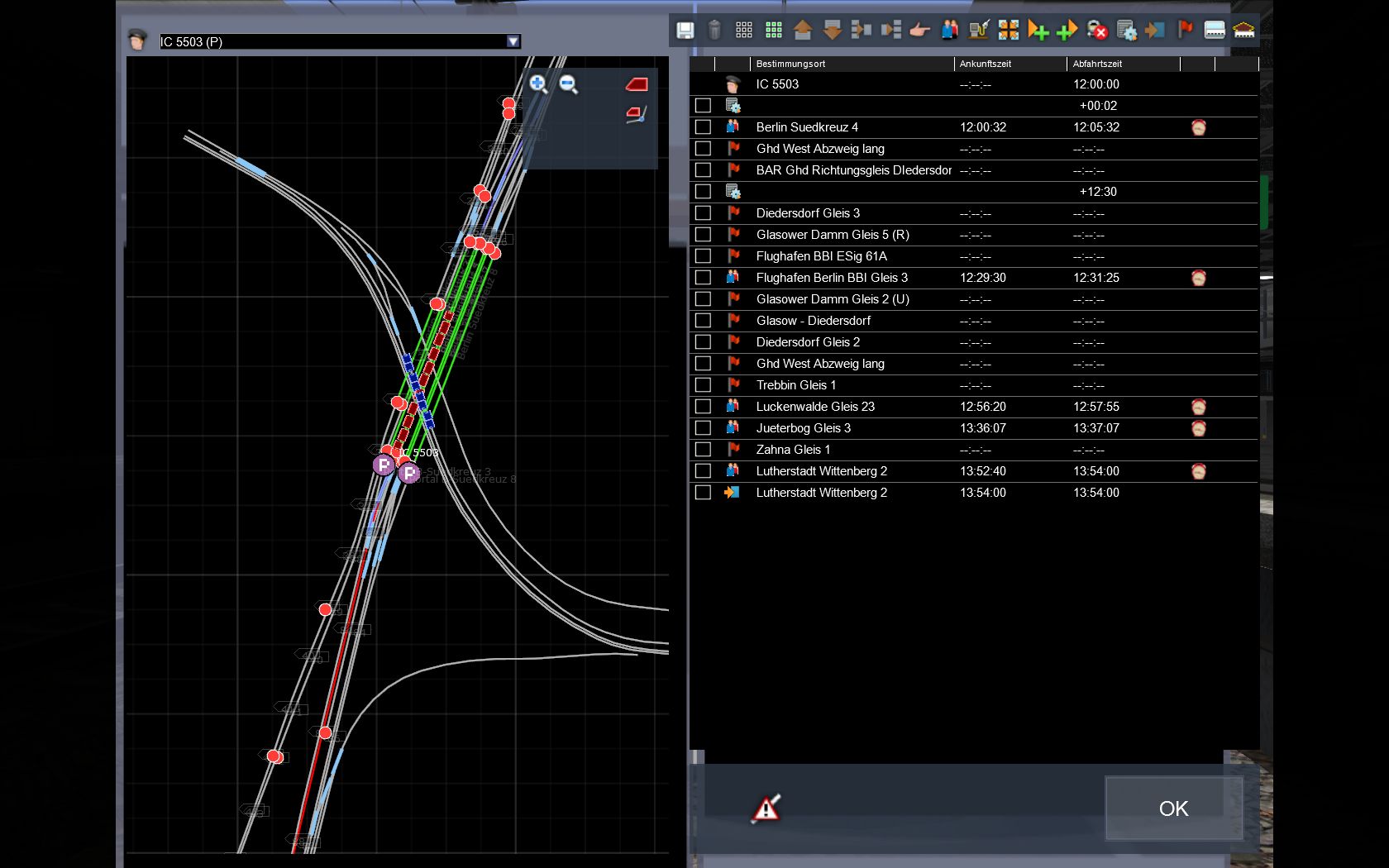Click the pointing hand toolbar icon
This screenshot has height=868, width=1389.
click(x=919, y=31)
